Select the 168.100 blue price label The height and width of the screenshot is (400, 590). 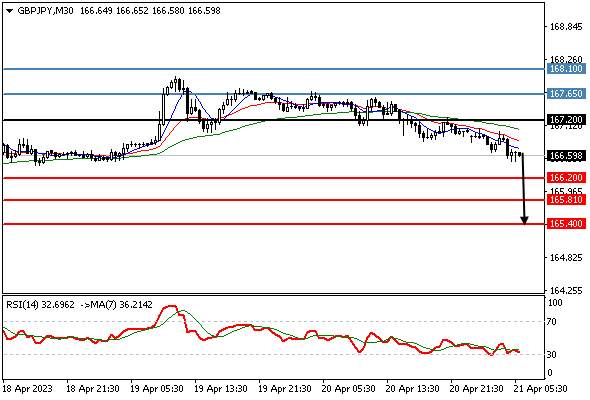566,69
